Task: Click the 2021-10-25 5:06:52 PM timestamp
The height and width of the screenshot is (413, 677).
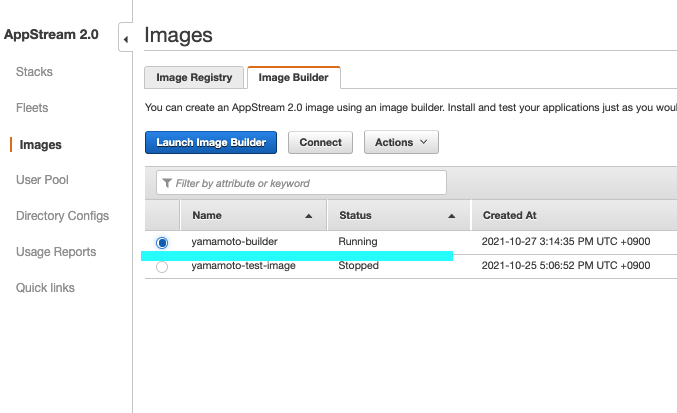Action: [x=566, y=265]
